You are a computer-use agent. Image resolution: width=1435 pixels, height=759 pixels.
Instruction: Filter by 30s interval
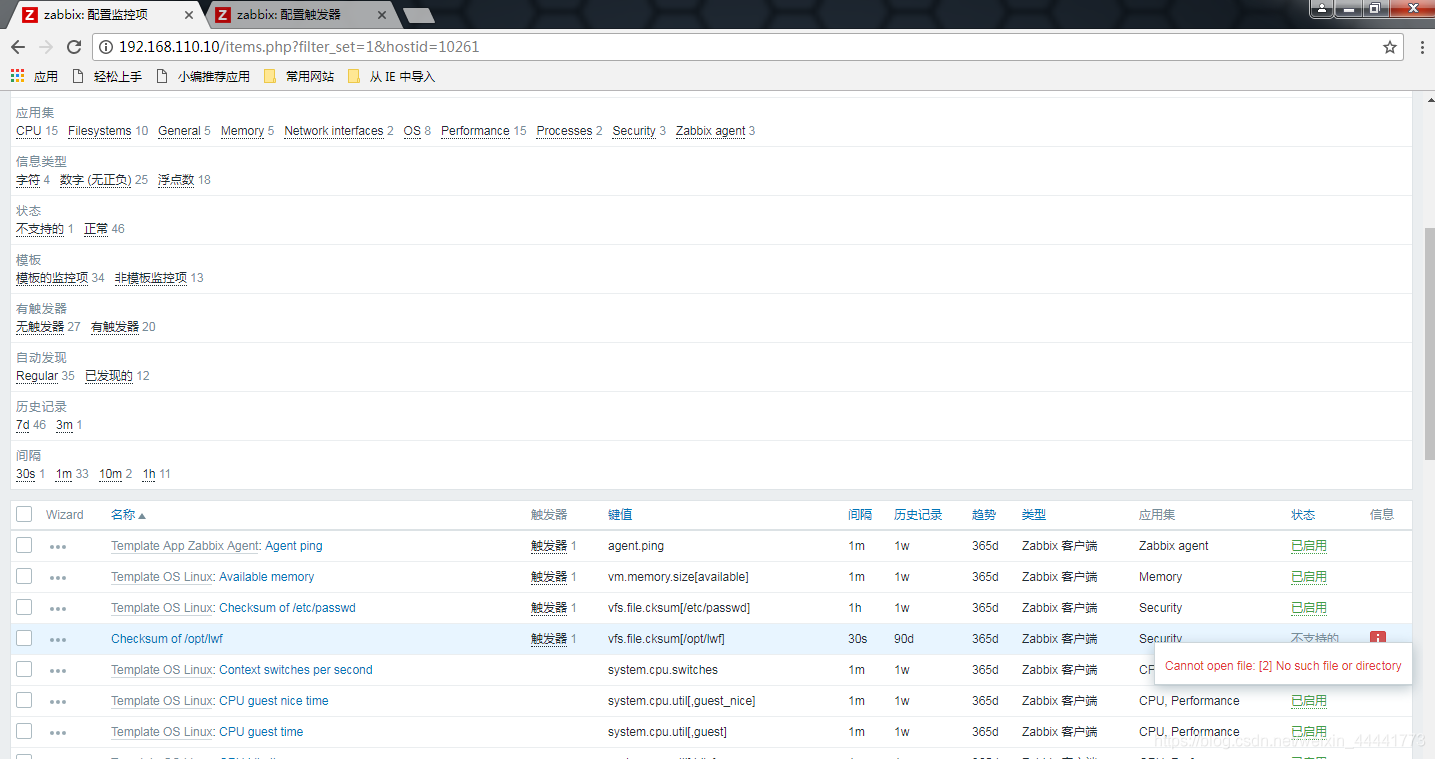click(x=26, y=474)
